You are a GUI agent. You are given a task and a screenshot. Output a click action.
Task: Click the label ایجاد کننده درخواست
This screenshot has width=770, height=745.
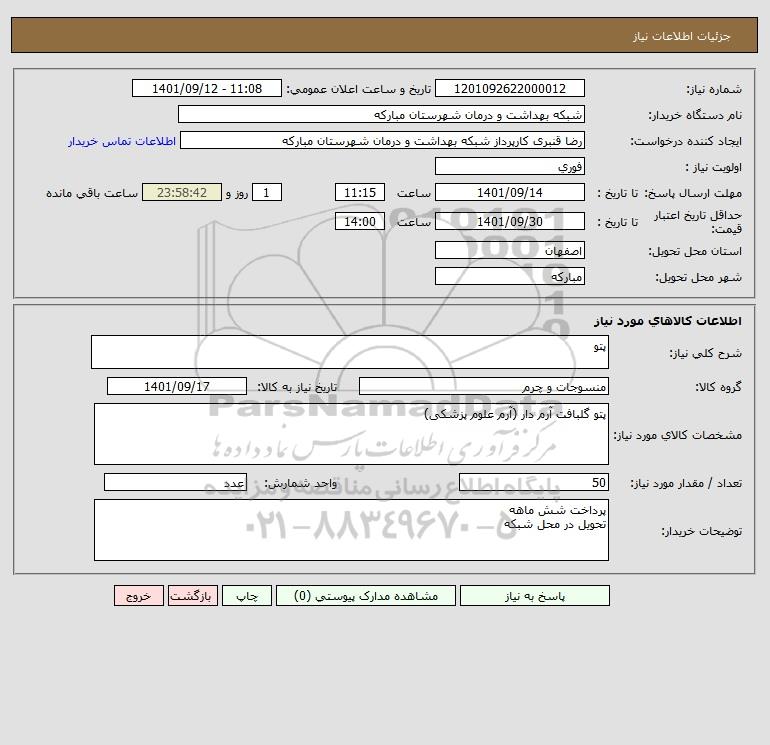686,141
